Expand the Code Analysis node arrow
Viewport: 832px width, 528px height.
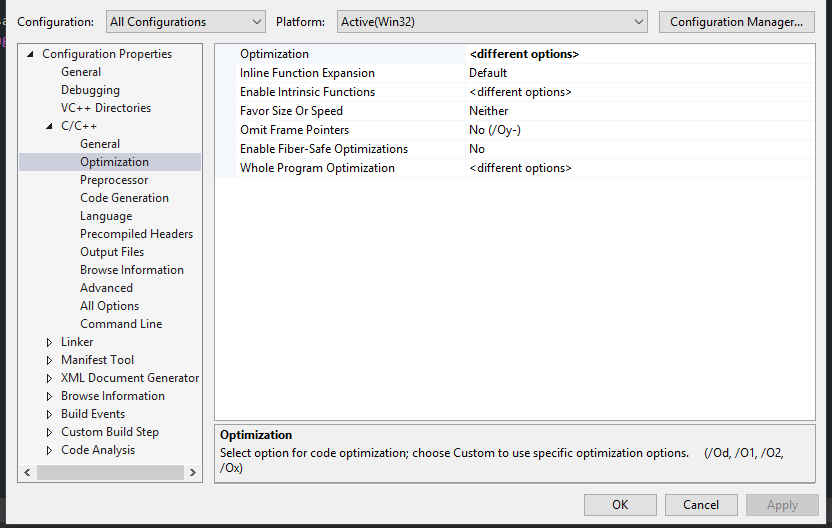point(50,450)
